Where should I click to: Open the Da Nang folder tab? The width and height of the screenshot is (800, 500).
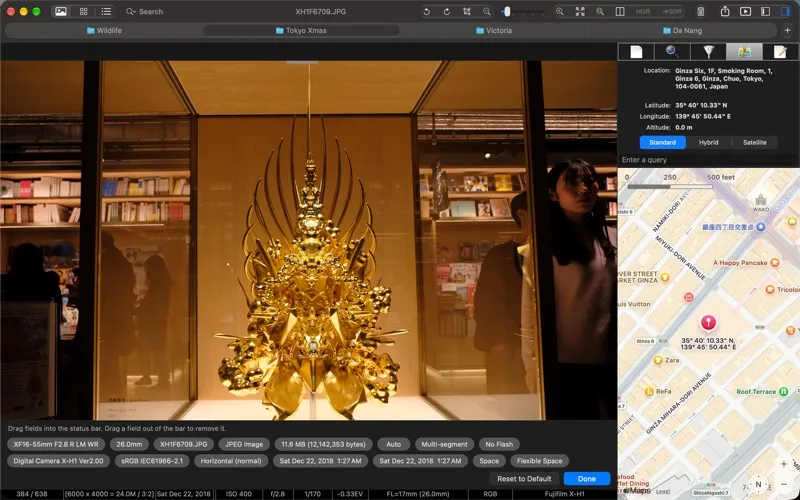pos(683,31)
